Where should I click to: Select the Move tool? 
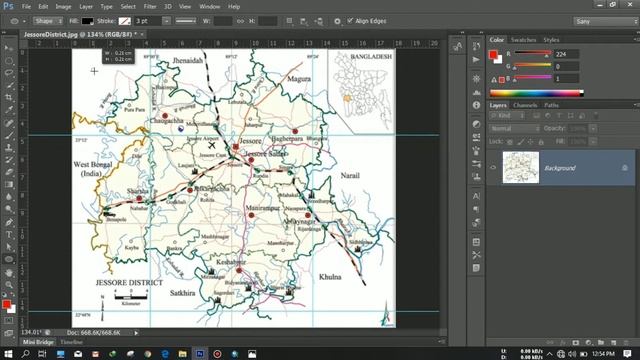9,48
